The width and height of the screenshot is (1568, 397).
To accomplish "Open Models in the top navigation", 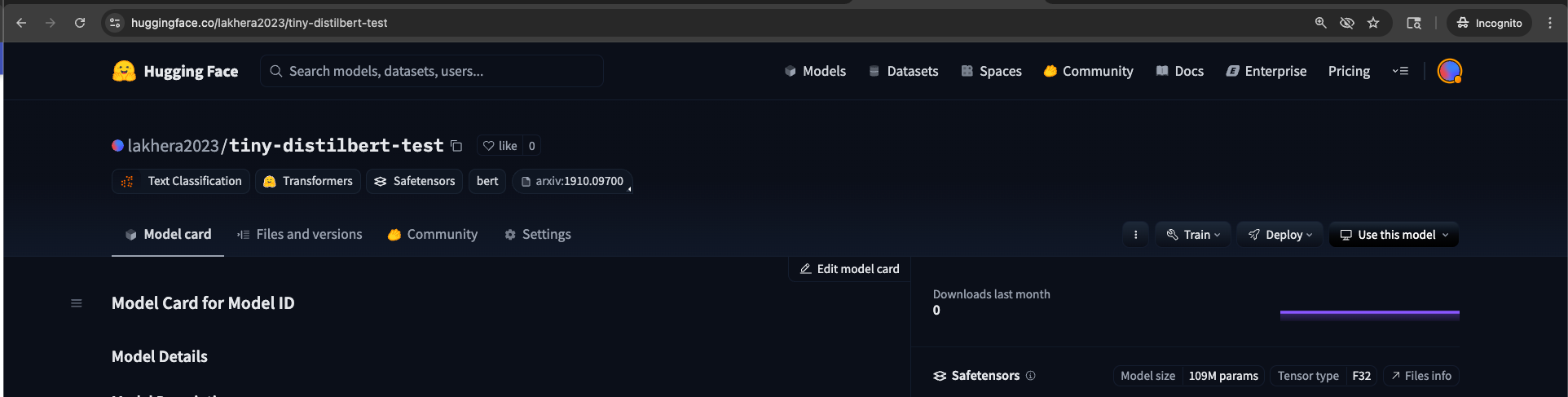I will pyautogui.click(x=815, y=71).
